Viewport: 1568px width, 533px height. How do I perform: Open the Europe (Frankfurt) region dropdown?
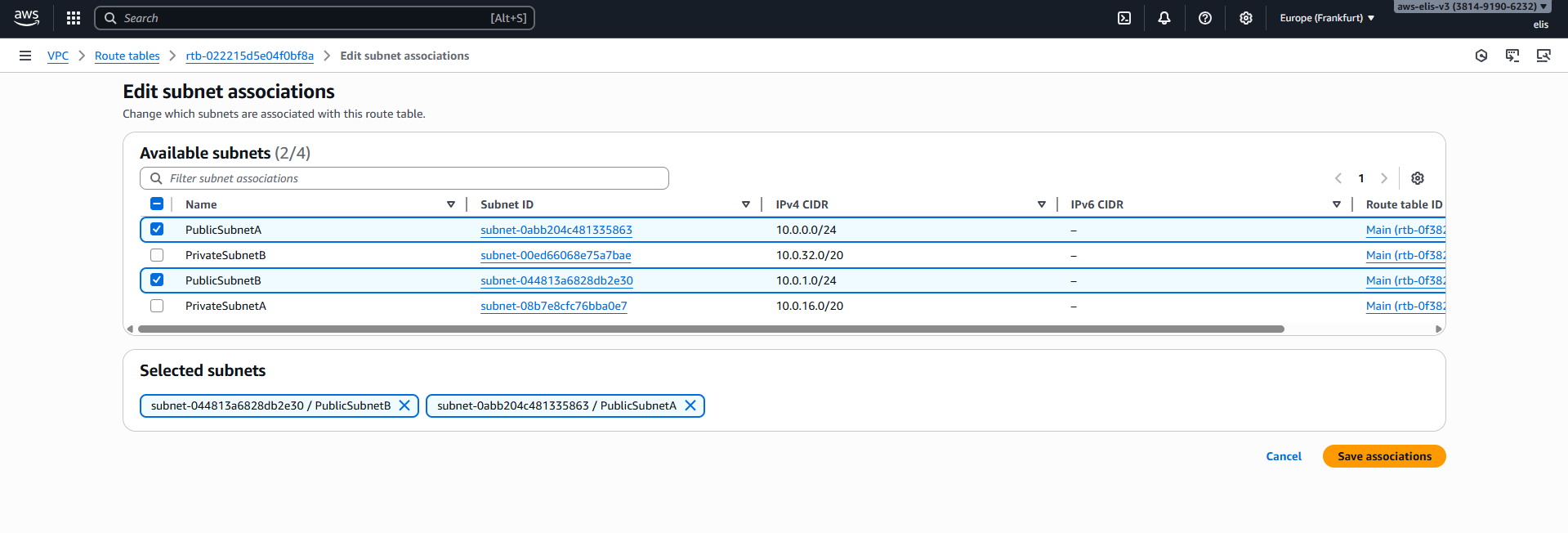[x=1327, y=18]
